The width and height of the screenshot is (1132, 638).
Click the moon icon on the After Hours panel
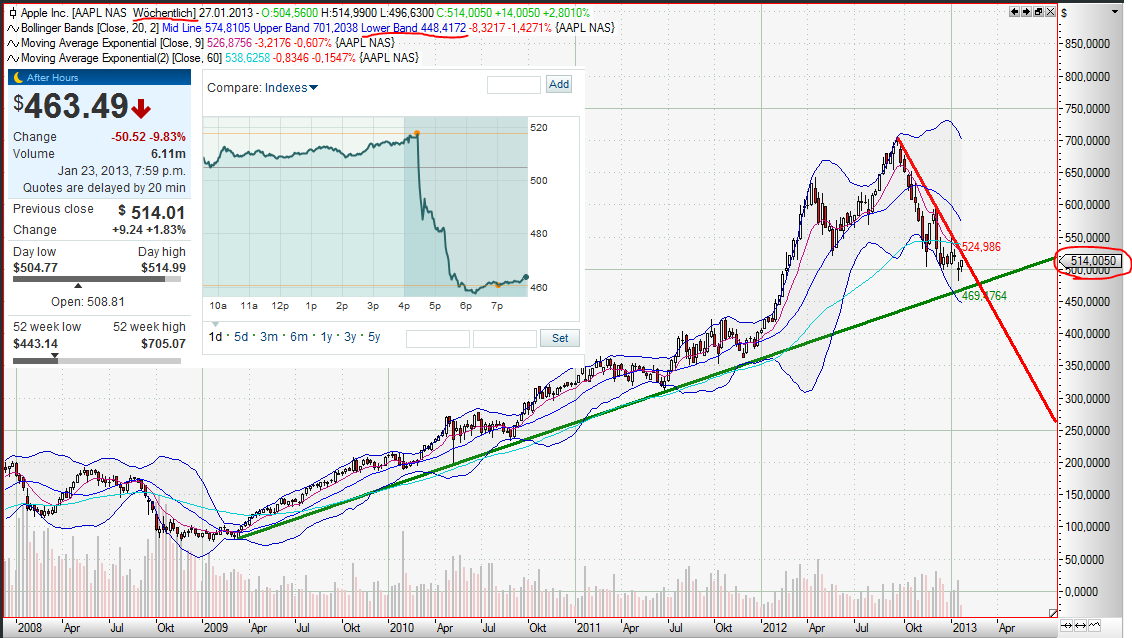tap(16, 76)
